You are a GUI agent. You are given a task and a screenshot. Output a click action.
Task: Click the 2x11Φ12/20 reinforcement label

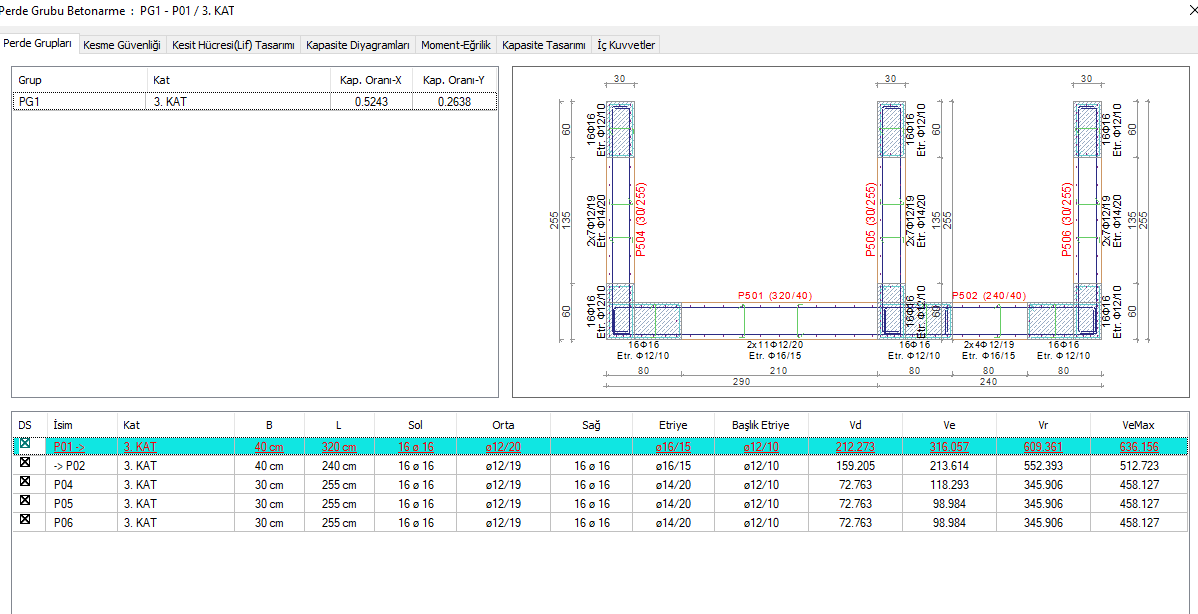(x=775, y=345)
